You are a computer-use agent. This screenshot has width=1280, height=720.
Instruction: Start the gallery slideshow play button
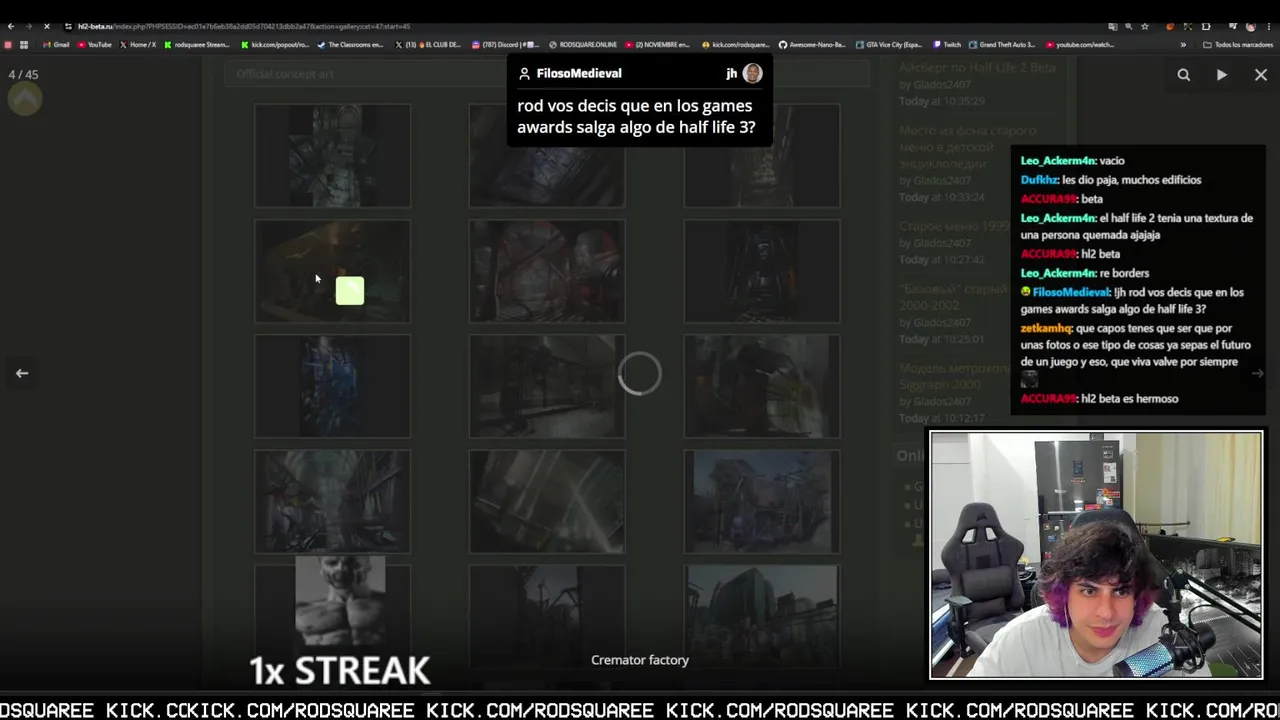click(1221, 75)
